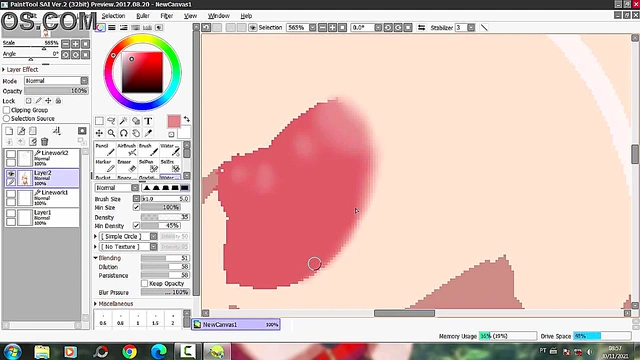Select the Text tool
The width and height of the screenshot is (640, 360).
coord(148,121)
